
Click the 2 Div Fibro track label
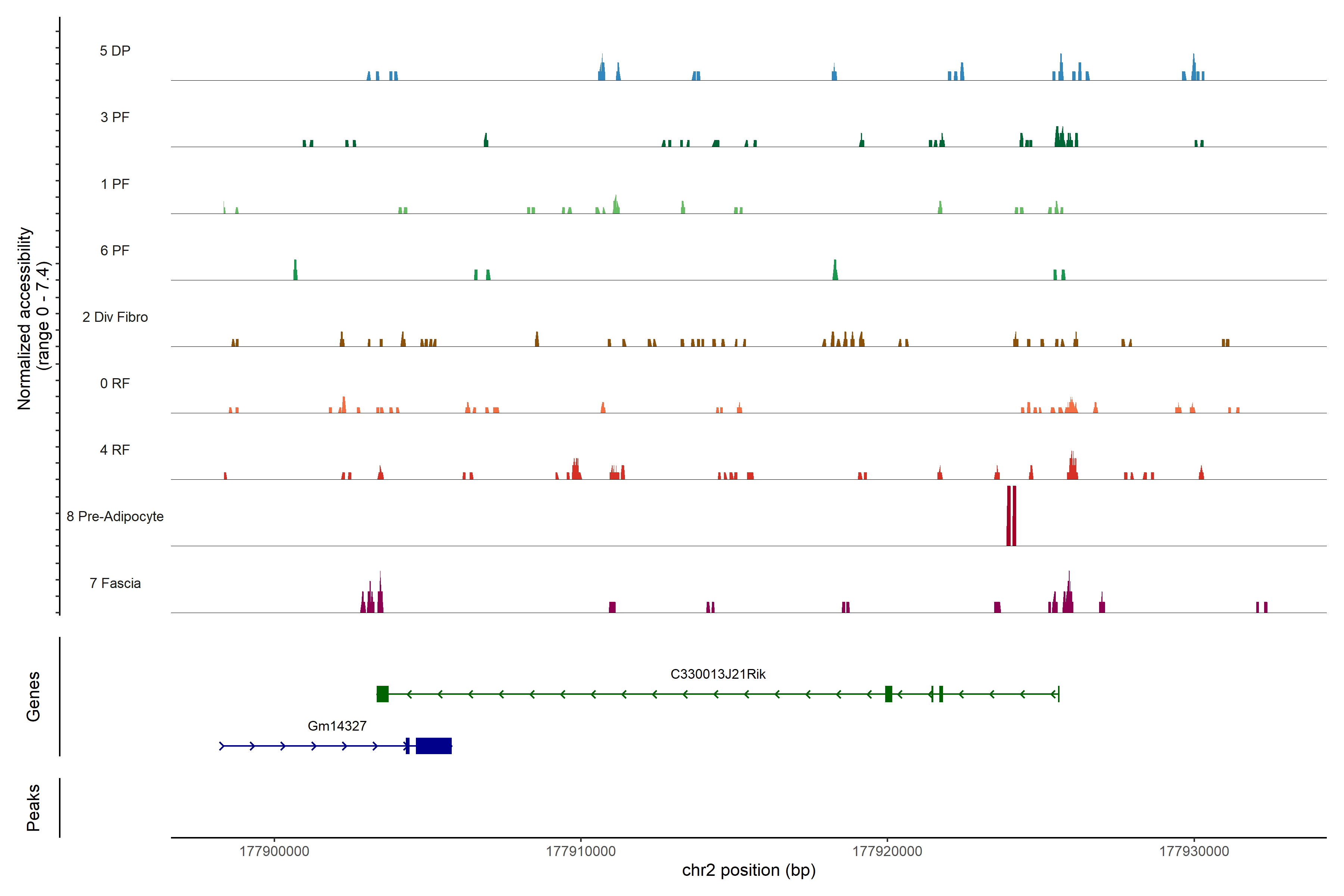[115, 317]
